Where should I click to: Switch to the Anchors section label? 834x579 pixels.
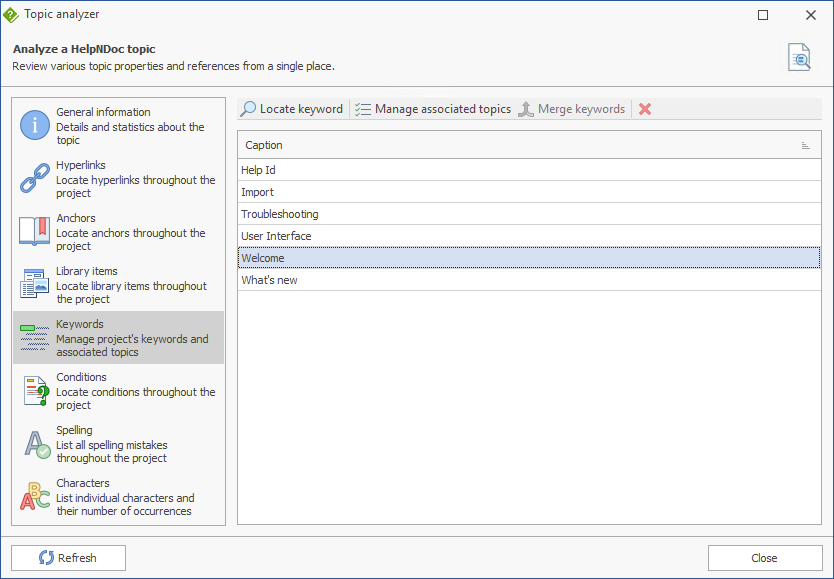point(76,218)
